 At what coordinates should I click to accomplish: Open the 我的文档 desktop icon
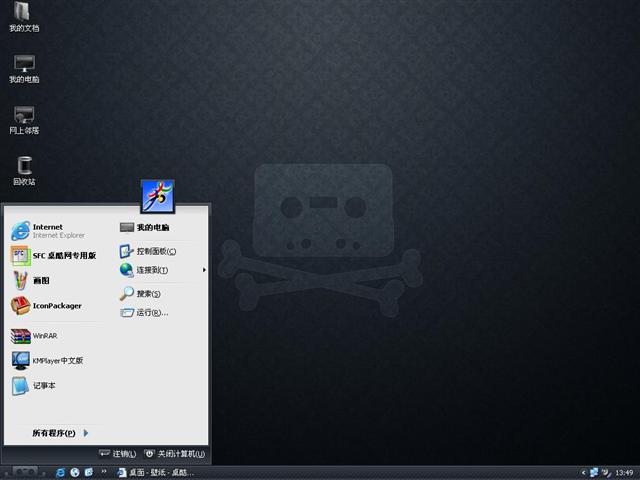click(24, 16)
